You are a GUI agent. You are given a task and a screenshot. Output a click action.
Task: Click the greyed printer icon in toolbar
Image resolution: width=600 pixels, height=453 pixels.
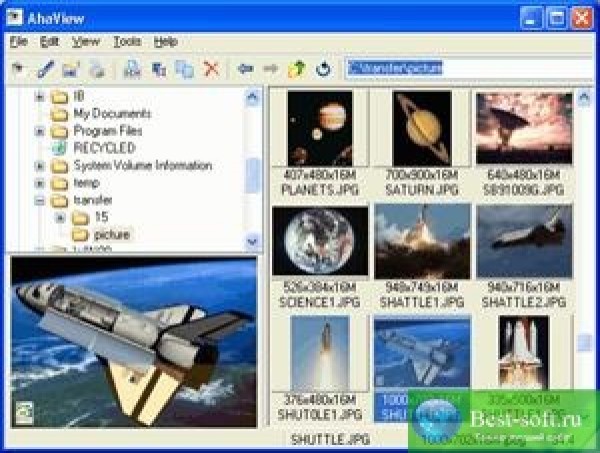coord(97,70)
